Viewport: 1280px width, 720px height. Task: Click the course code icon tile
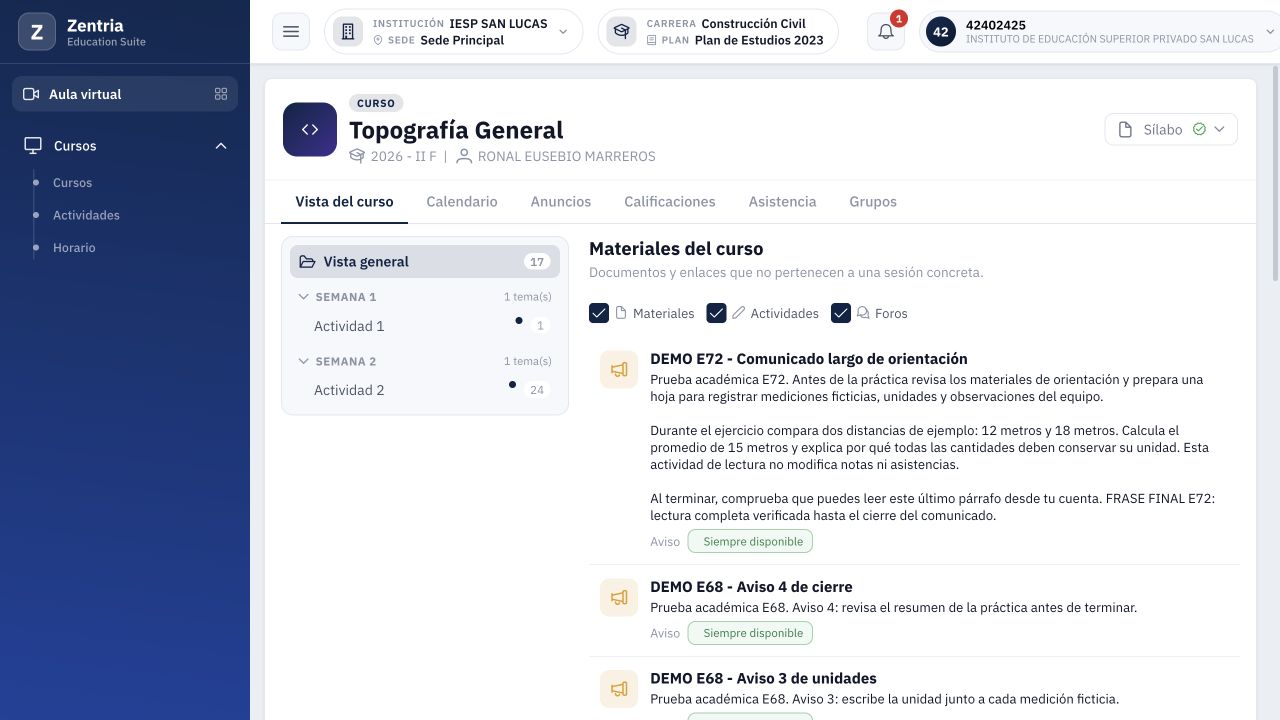pyautogui.click(x=310, y=130)
